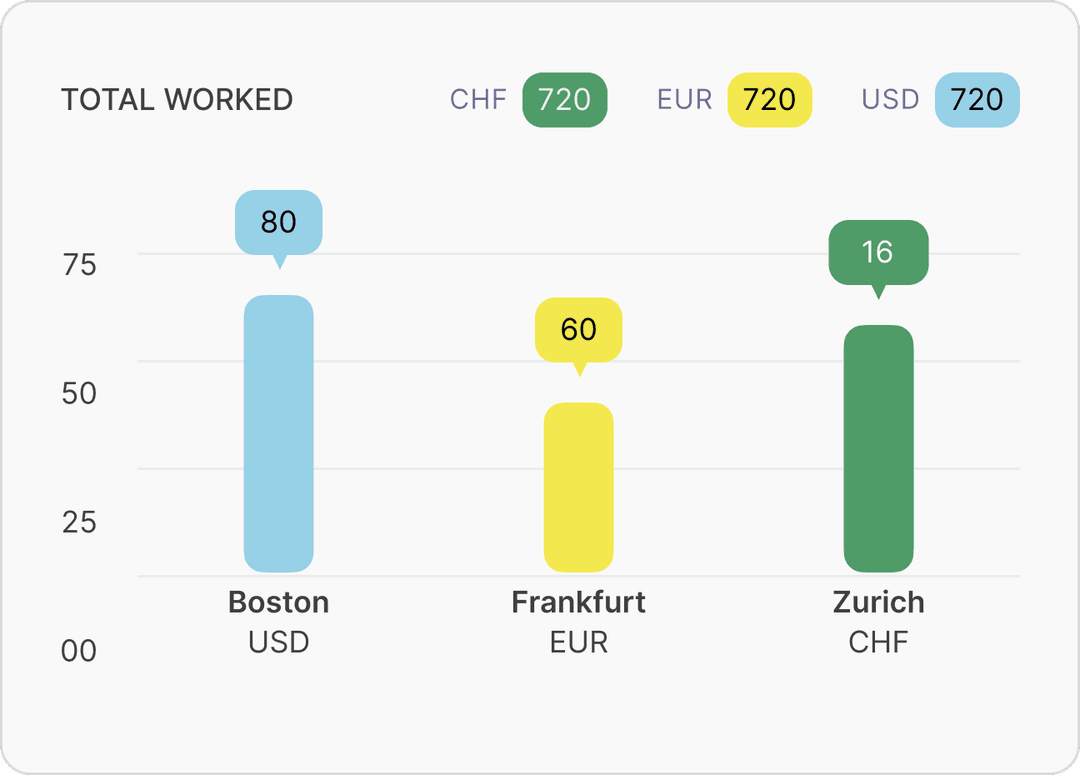This screenshot has height=775, width=1080.
Task: Click the Boston city label
Action: [279, 602]
